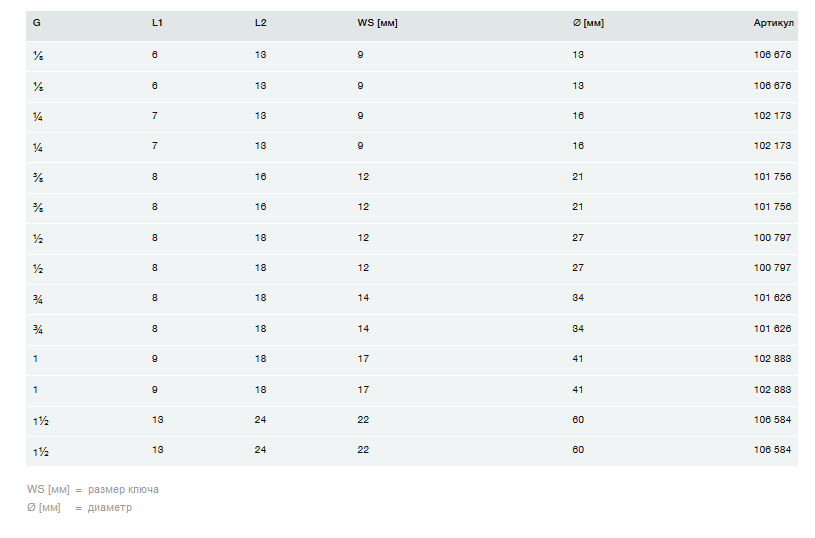This screenshot has height=538, width=815.
Task: Click the 'размер ключа' legend text
Action: pos(123,490)
